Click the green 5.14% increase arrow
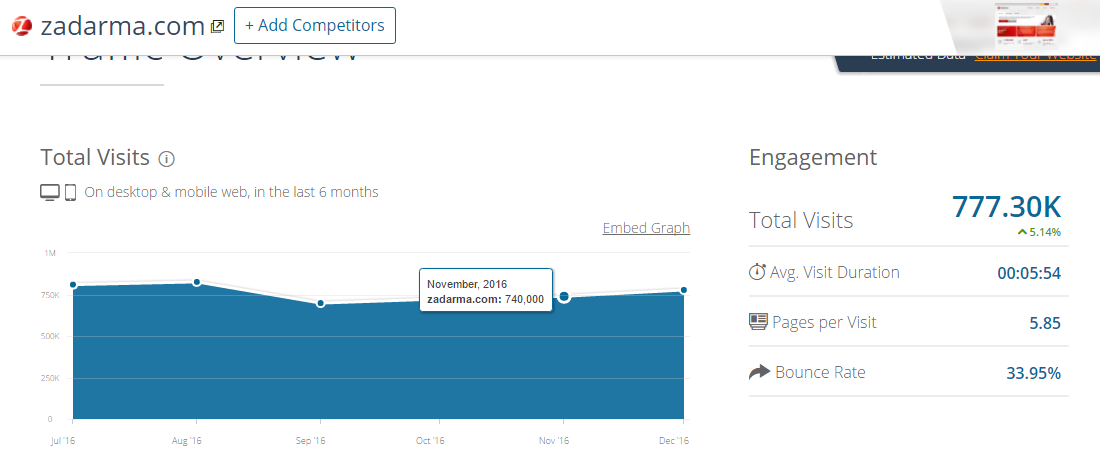This screenshot has width=1100, height=462. pyautogui.click(x=1022, y=232)
